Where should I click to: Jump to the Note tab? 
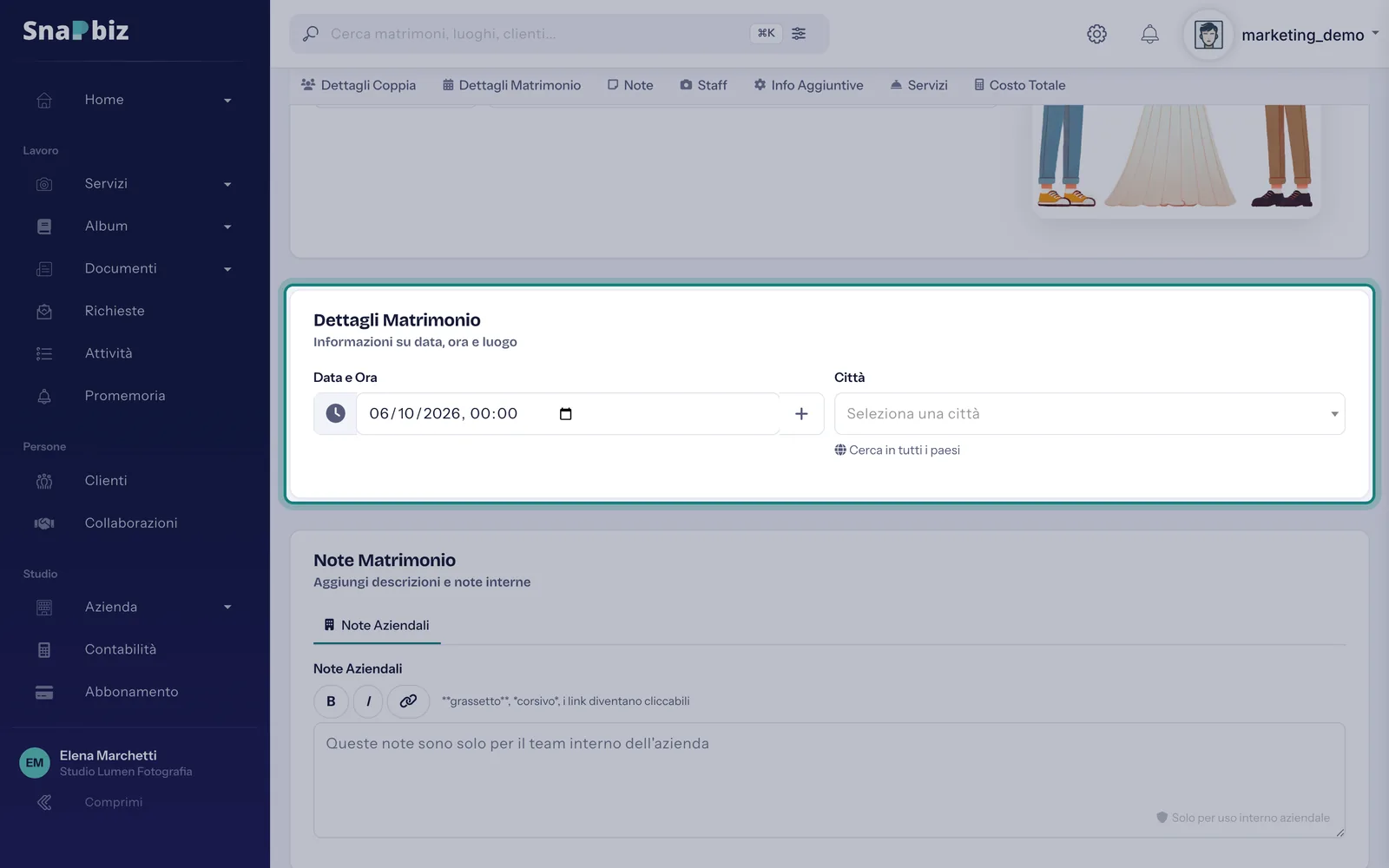tap(630, 85)
